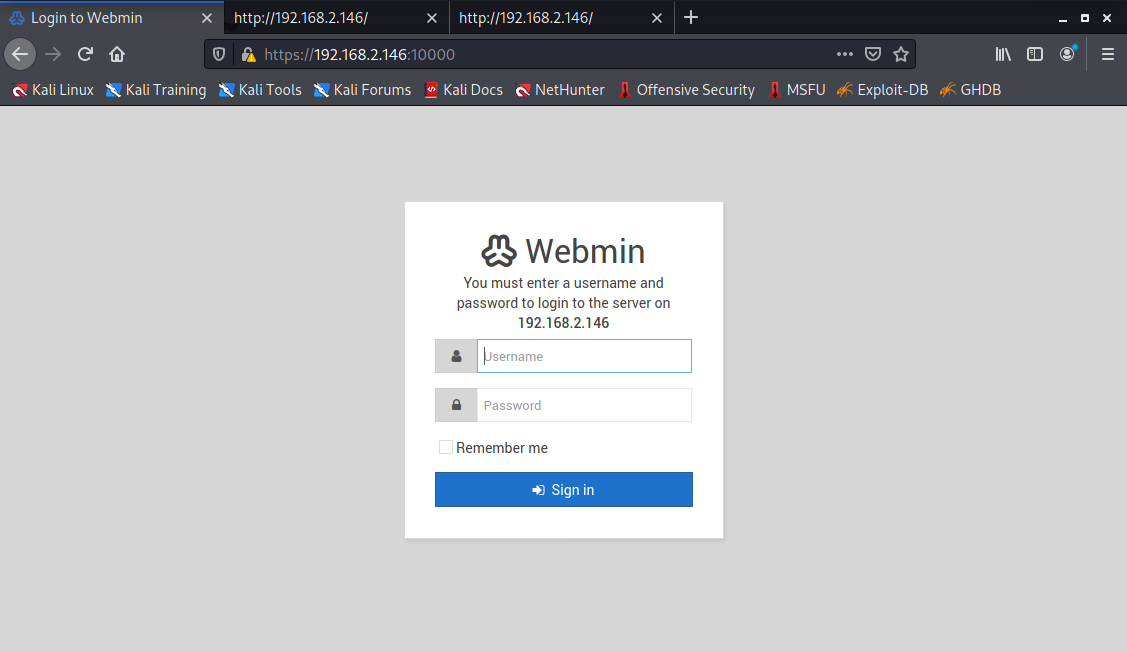Bookmark this page with the star

coord(901,55)
